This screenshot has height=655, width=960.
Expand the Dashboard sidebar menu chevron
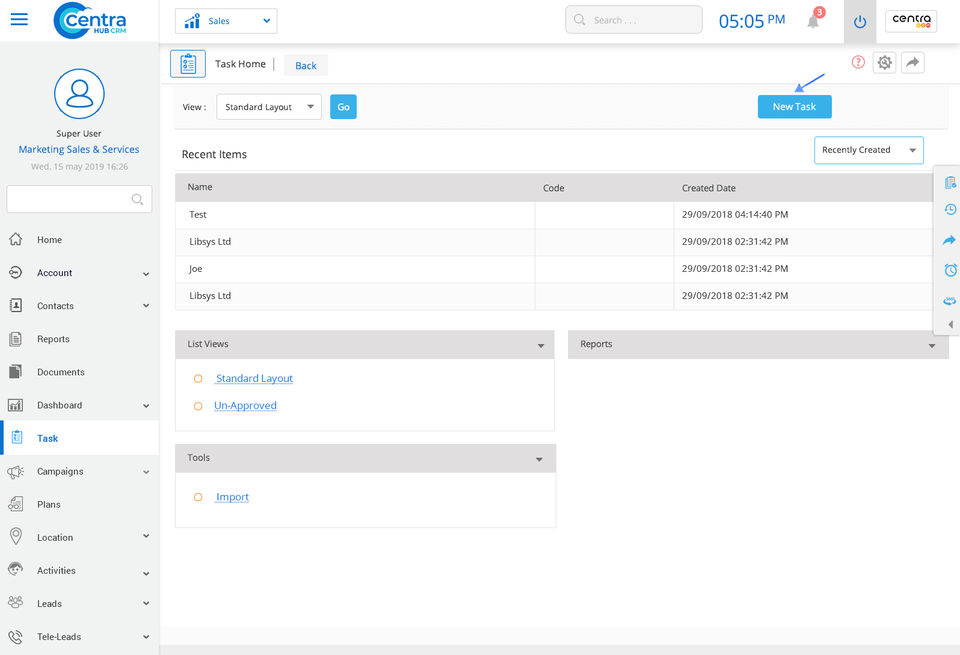click(x=146, y=405)
